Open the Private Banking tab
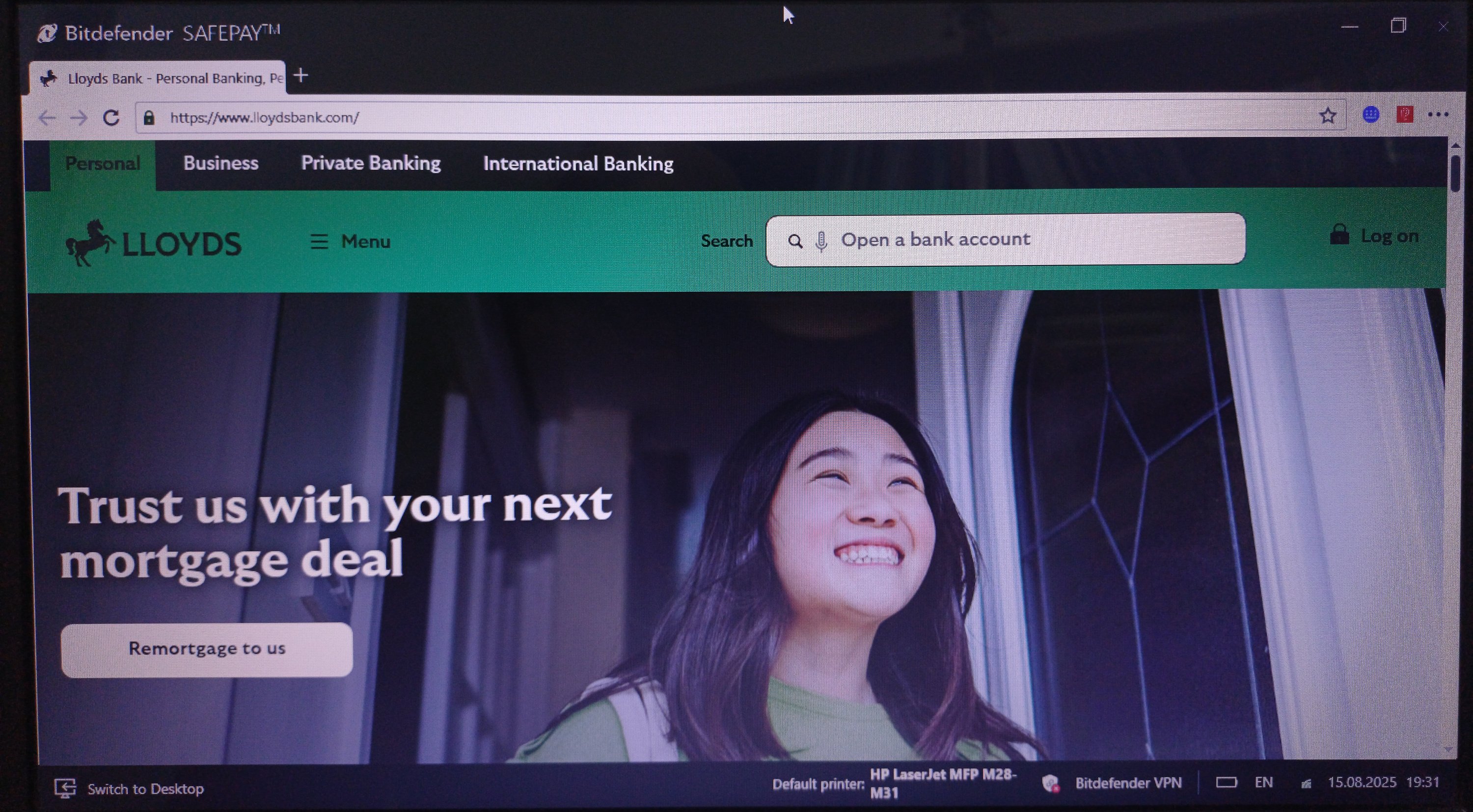The image size is (1473, 812). coord(371,163)
